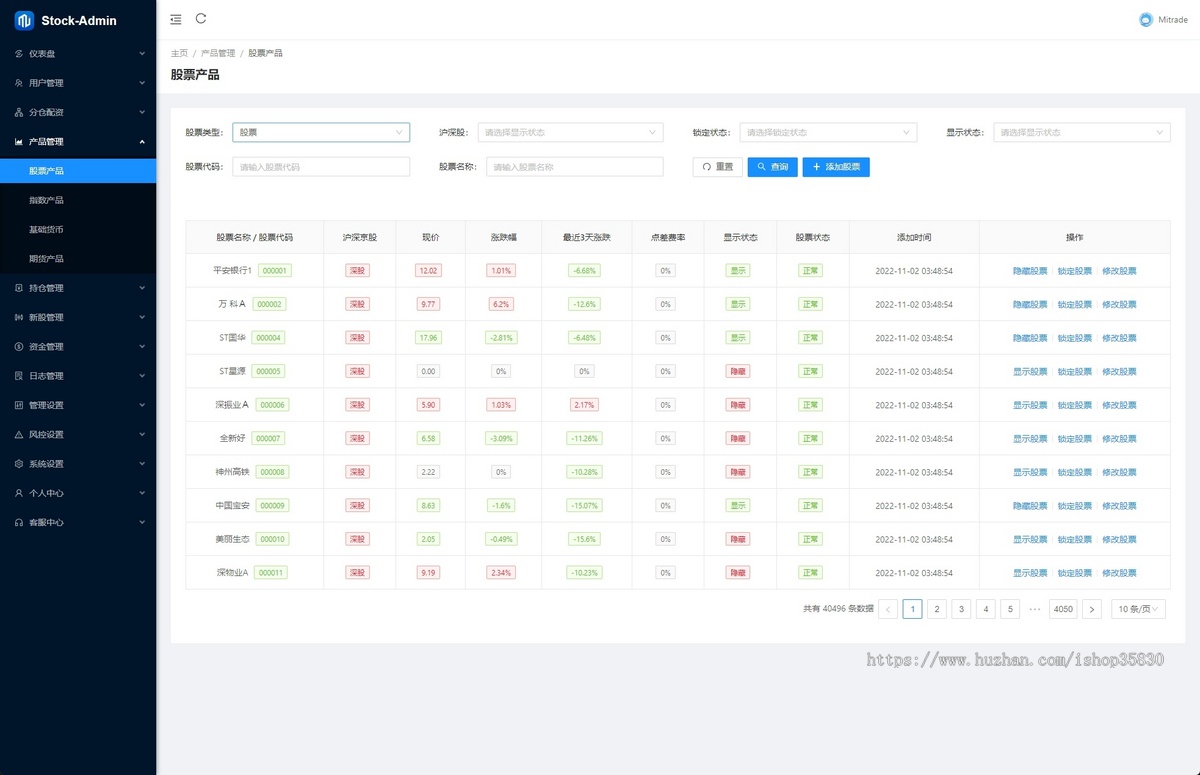Viewport: 1200px width, 775px height.
Task: Click the 用户管理 user icon in sidebar
Action: click(x=19, y=83)
